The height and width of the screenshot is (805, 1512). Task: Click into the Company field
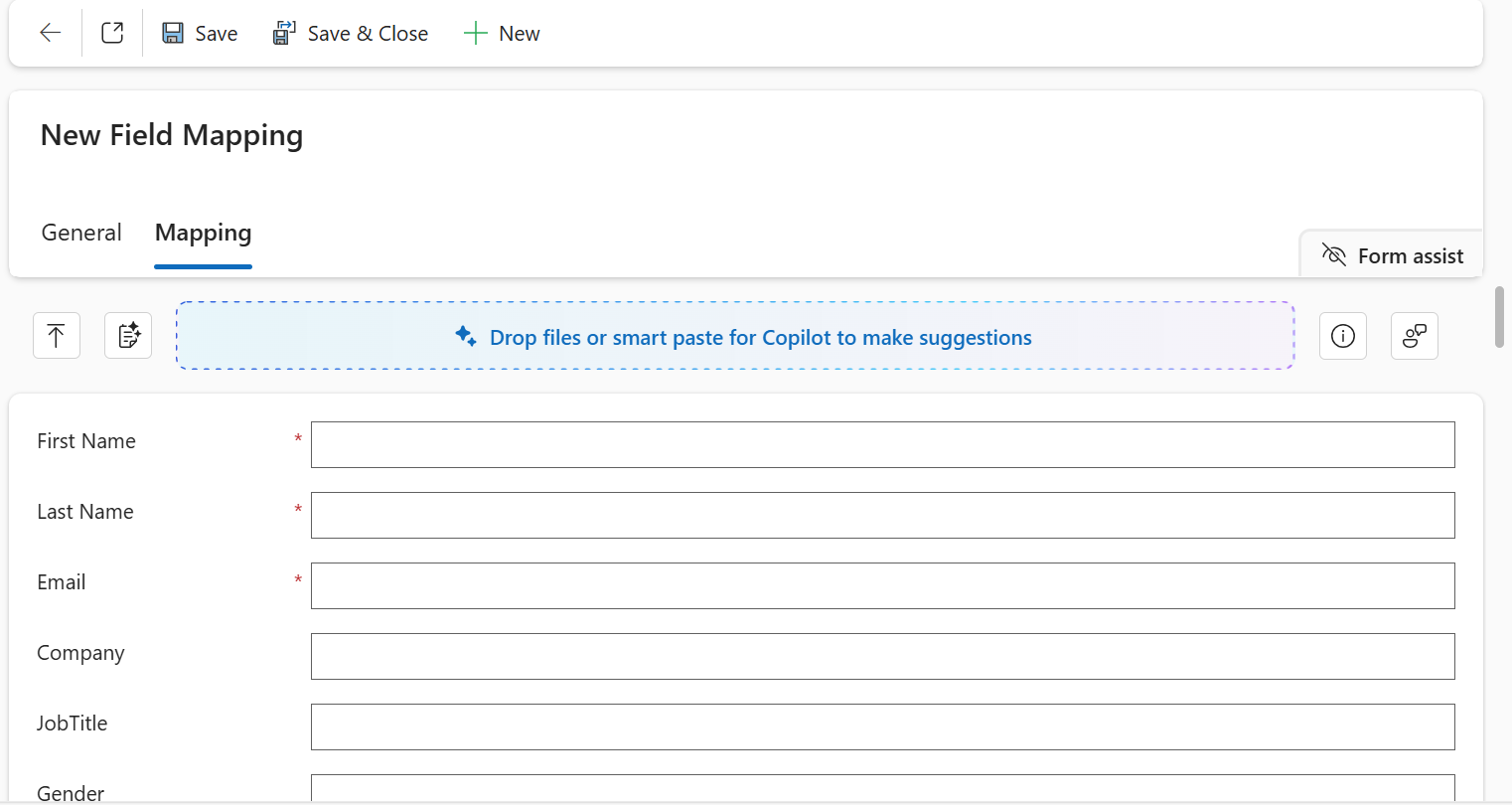[x=882, y=656]
